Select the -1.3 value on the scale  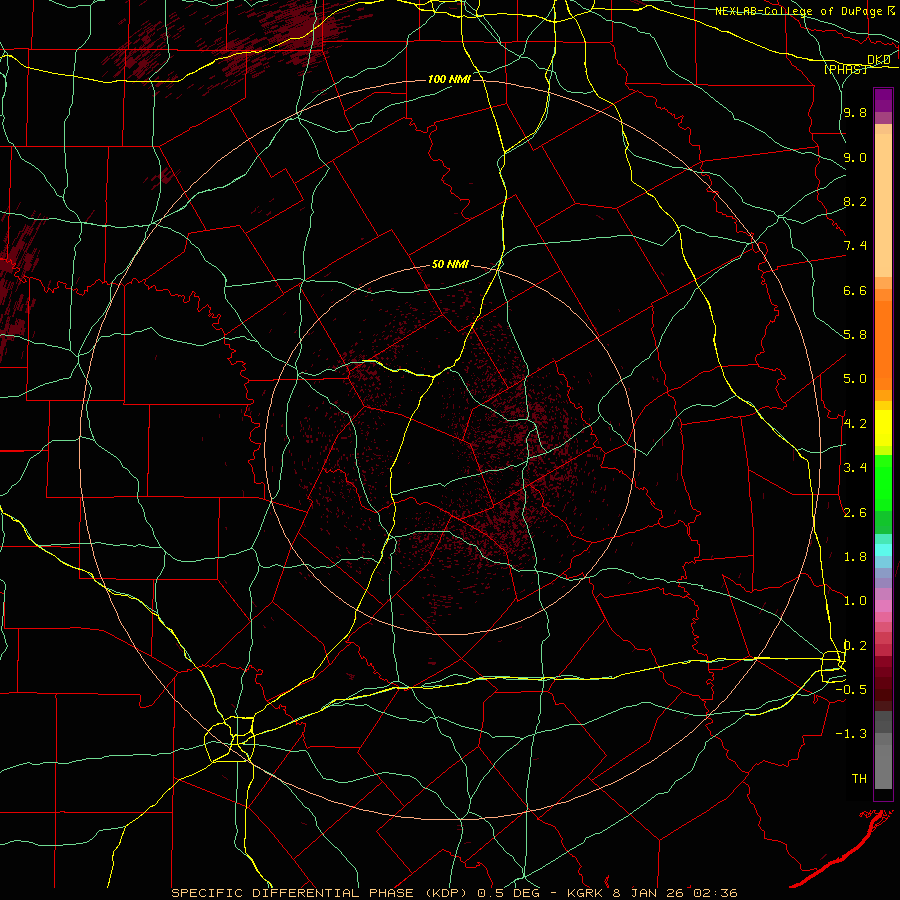[851, 734]
